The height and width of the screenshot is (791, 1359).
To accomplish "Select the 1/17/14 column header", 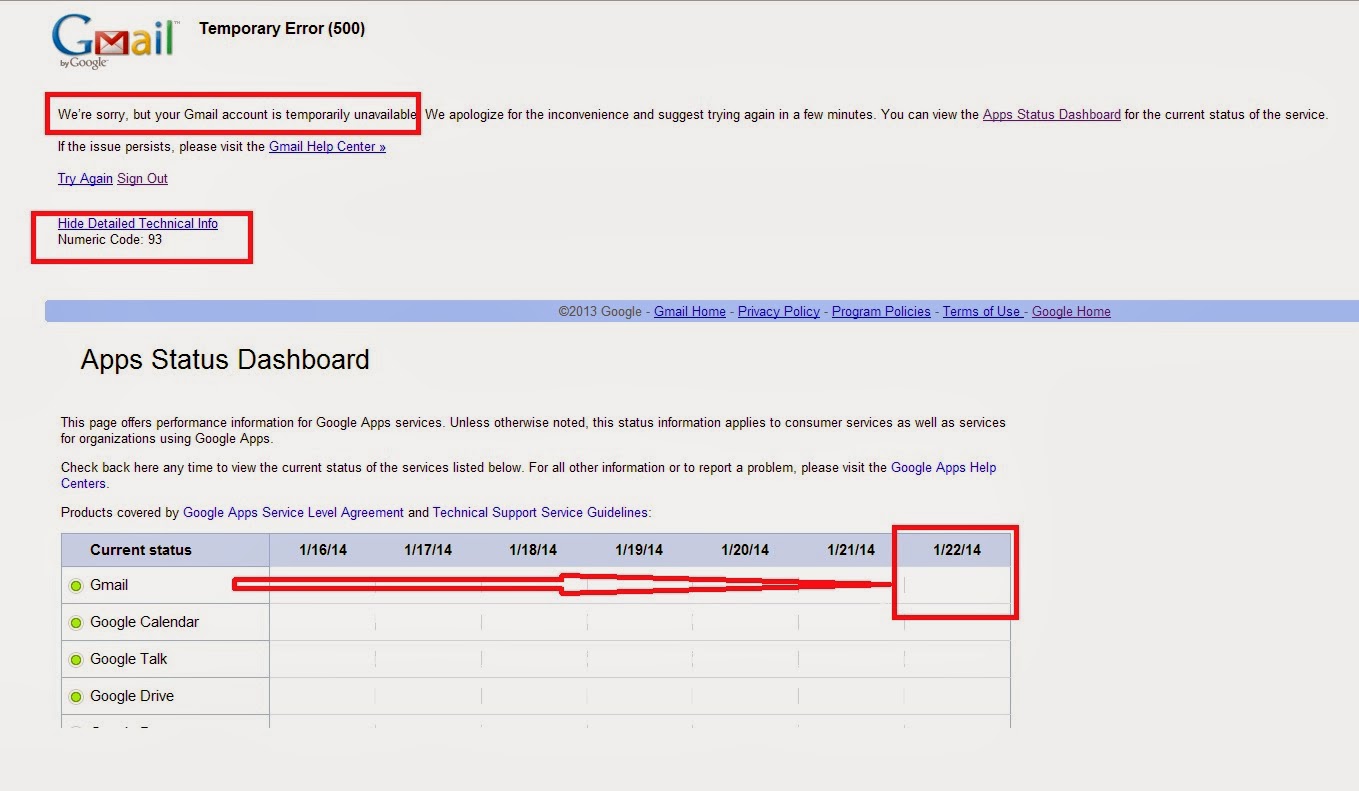I will (428, 550).
